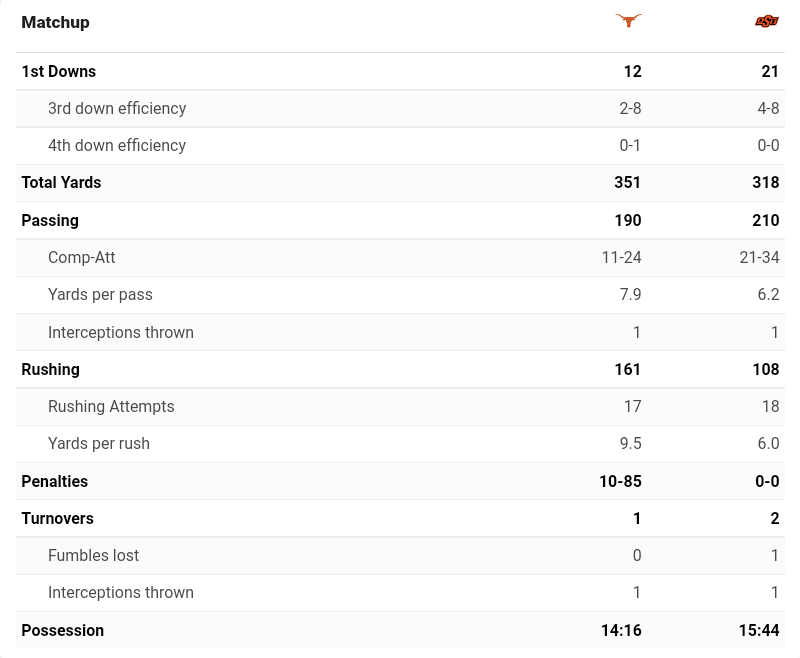Click the Comp-Att row label
The height and width of the screenshot is (658, 800).
tap(82, 257)
